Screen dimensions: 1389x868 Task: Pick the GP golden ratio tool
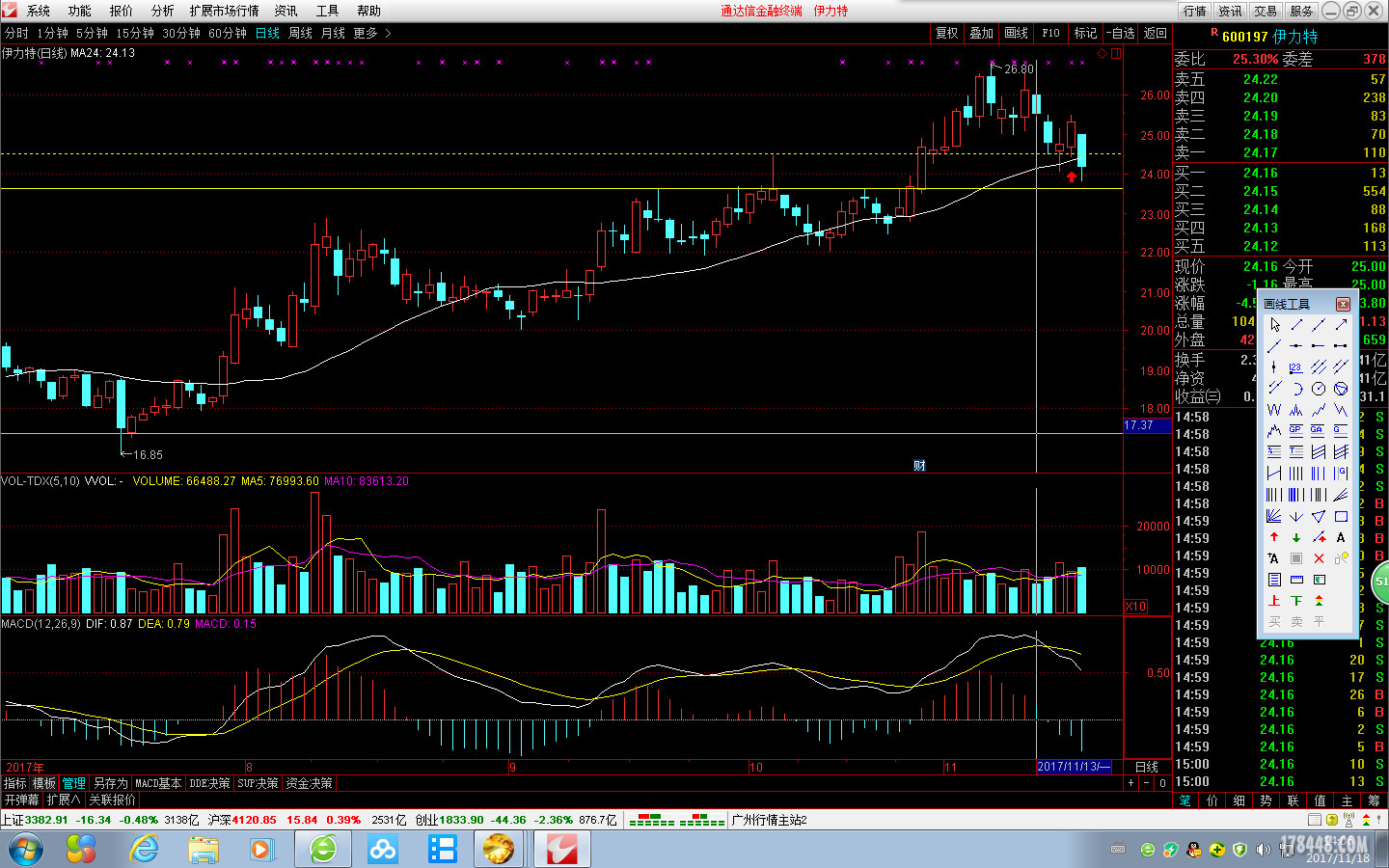coord(1296,430)
